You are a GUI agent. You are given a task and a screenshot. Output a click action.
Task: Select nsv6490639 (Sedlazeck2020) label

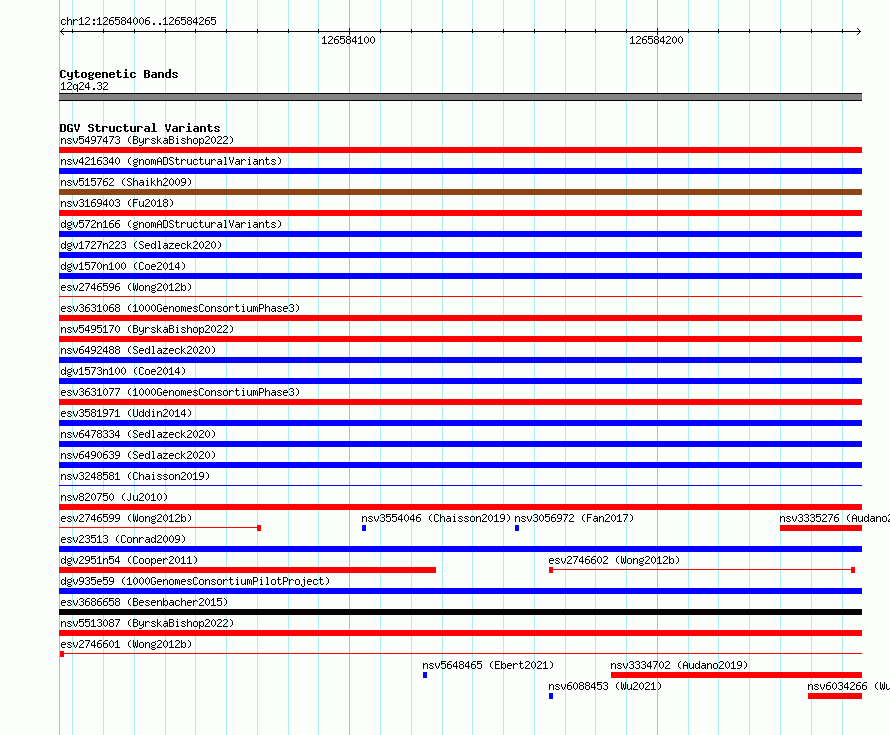pyautogui.click(x=138, y=455)
